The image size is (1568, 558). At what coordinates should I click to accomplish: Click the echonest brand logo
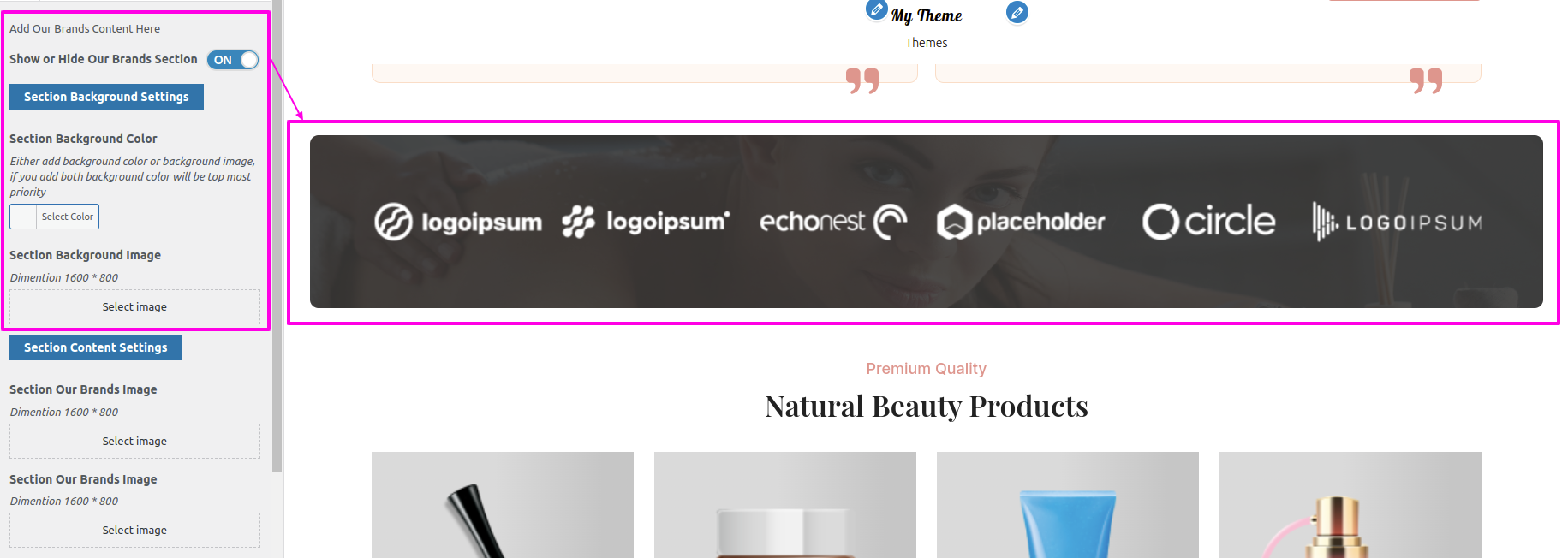(833, 222)
